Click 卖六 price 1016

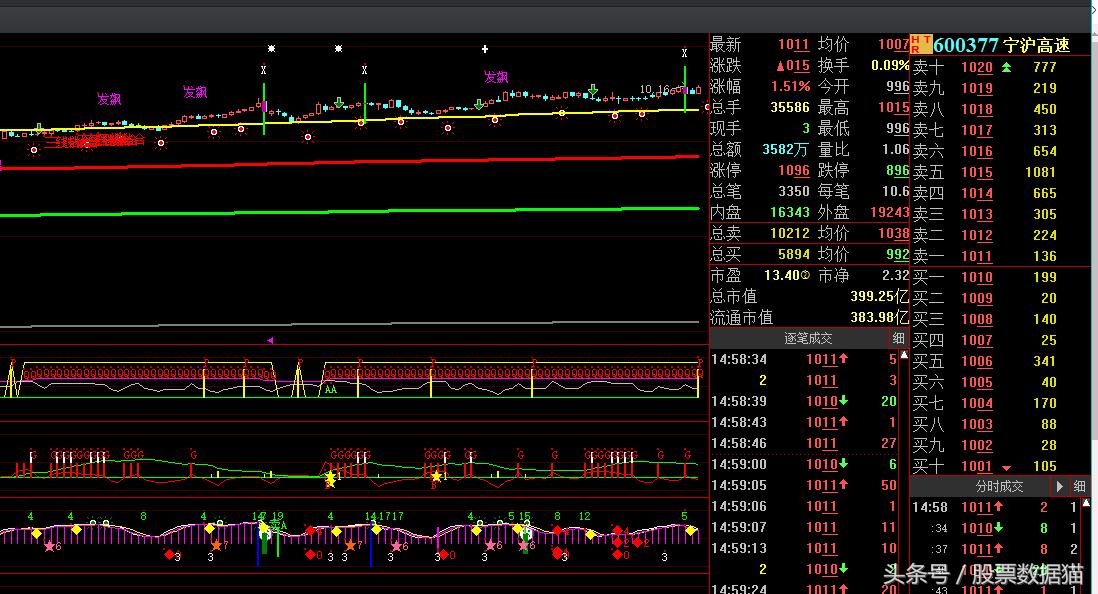point(977,151)
